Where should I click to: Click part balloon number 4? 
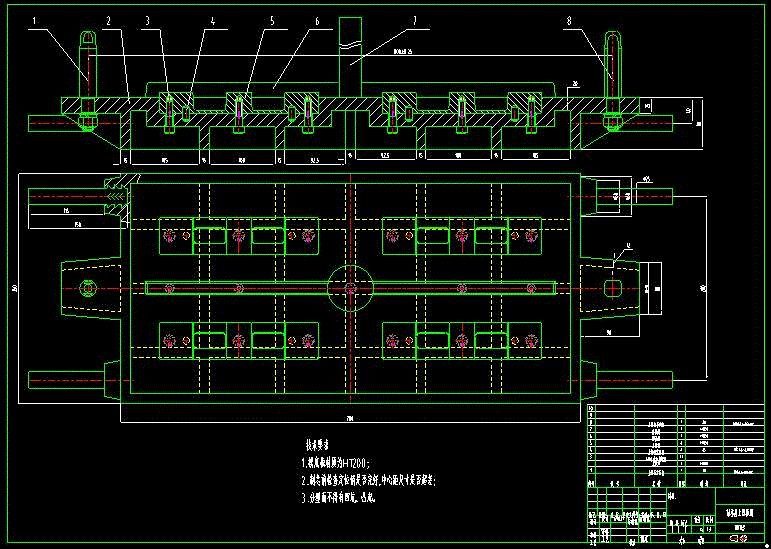(x=212, y=21)
